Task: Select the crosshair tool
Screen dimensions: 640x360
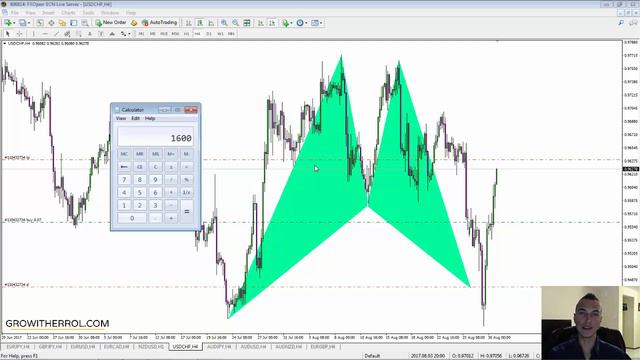Action: 19,34
